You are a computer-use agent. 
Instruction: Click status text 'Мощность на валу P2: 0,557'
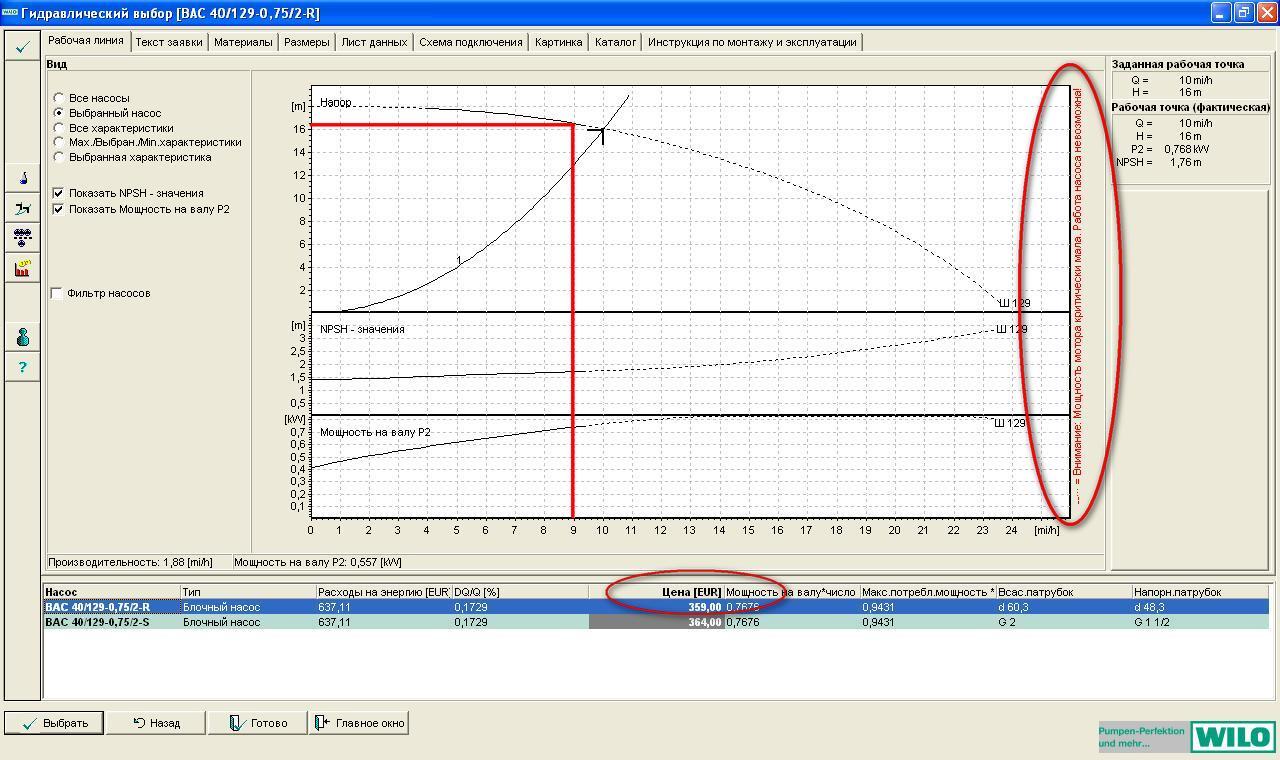pyautogui.click(x=318, y=562)
